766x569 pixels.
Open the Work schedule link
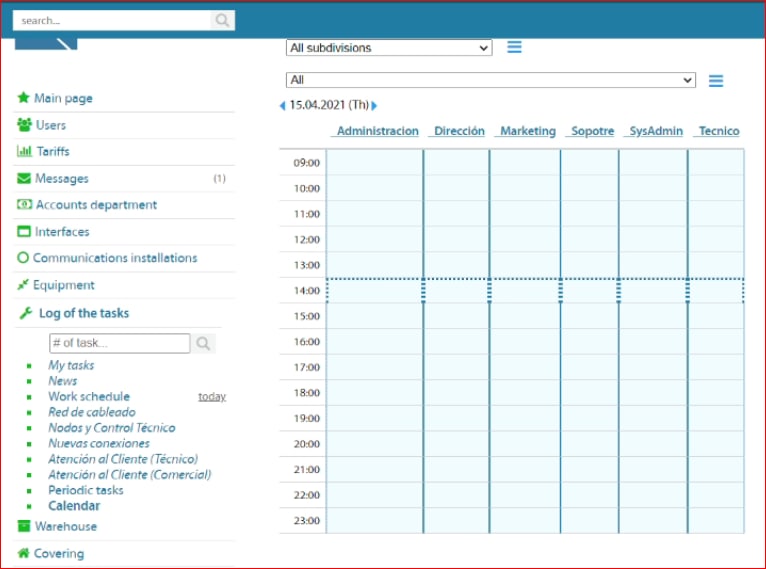(89, 397)
